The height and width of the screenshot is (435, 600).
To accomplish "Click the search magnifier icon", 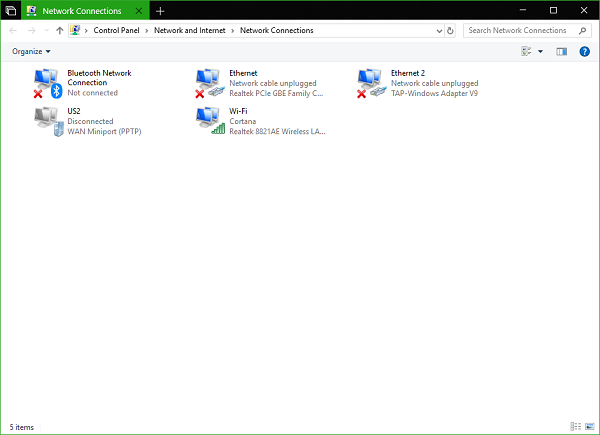I will click(x=582, y=31).
